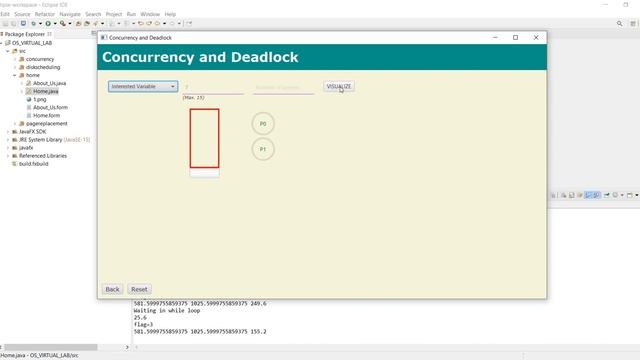Image resolution: width=640 pixels, height=360 pixels.
Task: Click the Package Explorer scroll right arrow
Action: pyautogui.click(x=127, y=347)
